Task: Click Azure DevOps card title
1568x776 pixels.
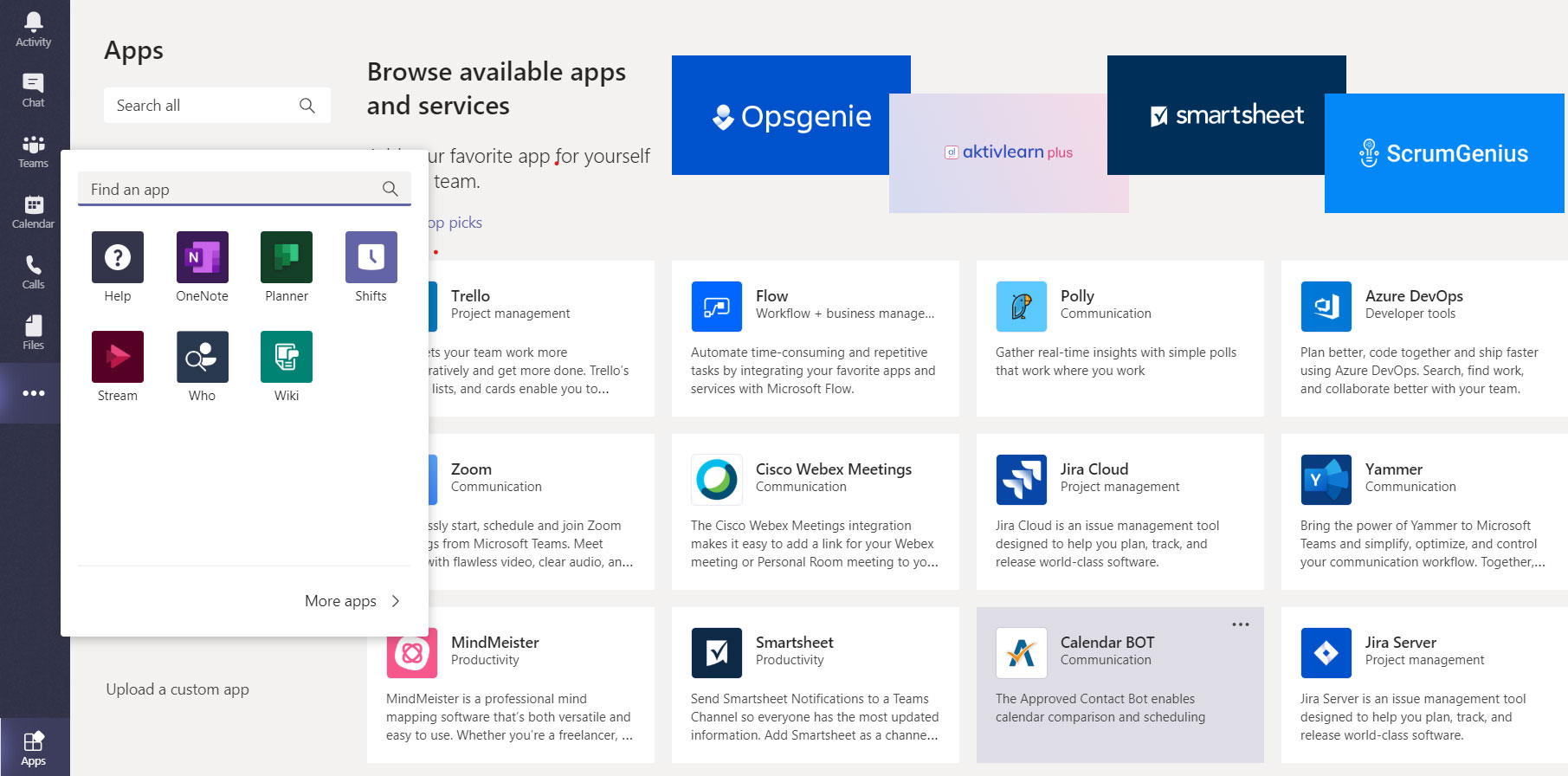Action: [1414, 296]
